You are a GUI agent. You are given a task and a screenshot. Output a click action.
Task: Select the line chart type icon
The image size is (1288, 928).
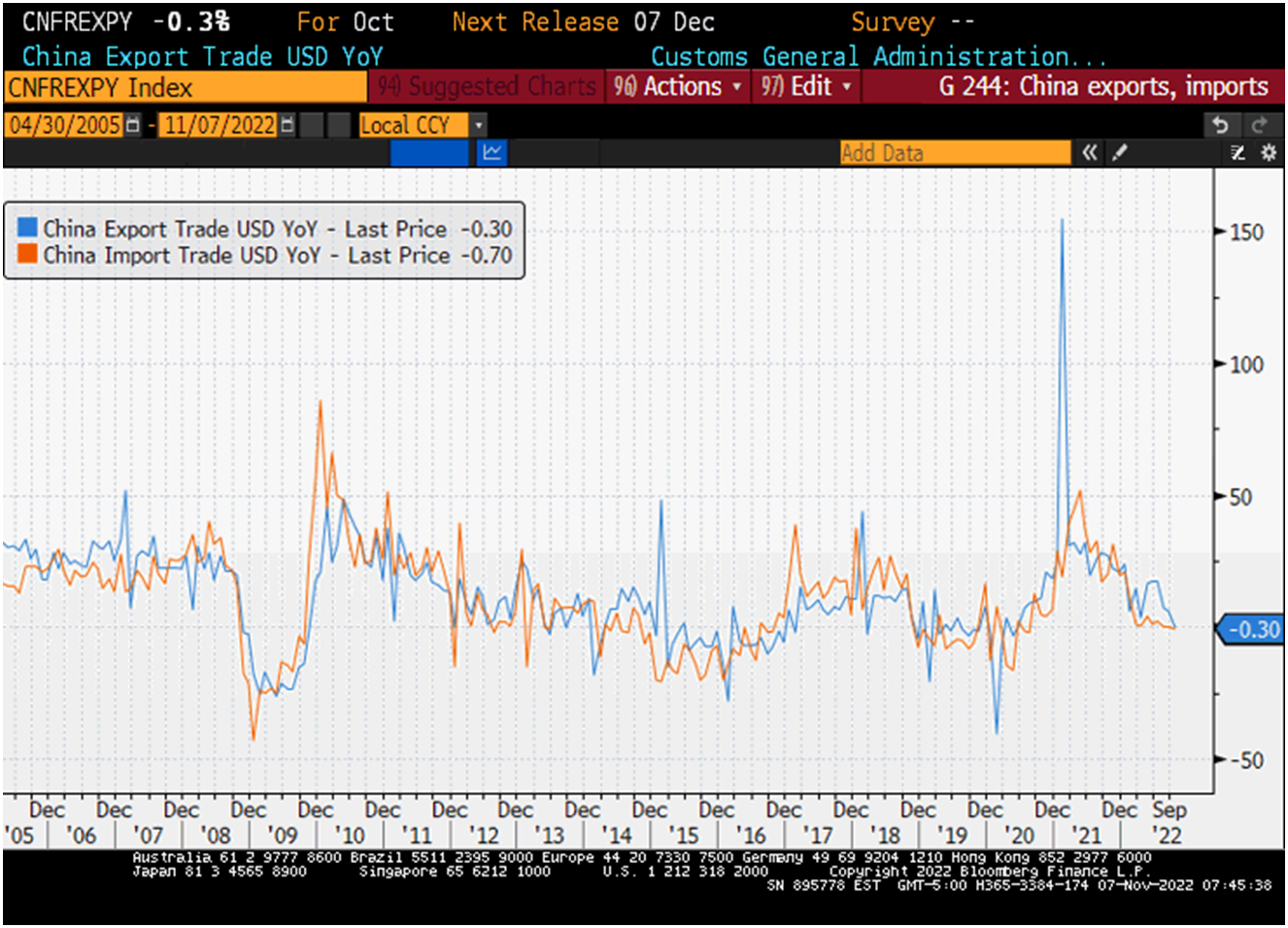tap(492, 153)
